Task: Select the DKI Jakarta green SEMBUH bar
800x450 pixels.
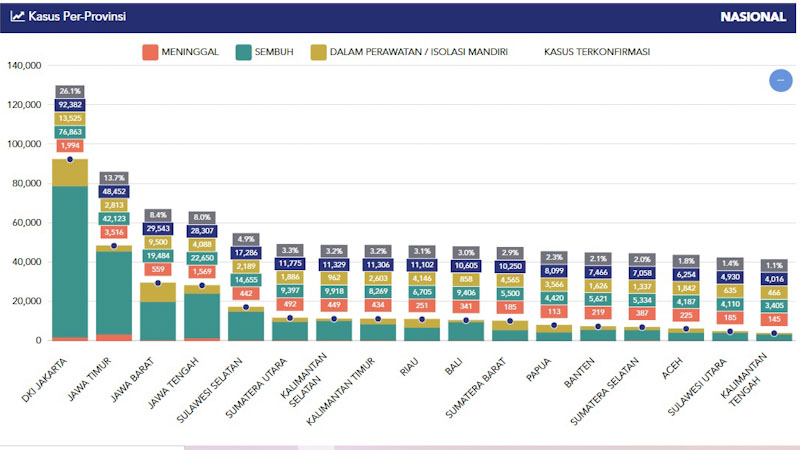Action: pyautogui.click(x=70, y=260)
